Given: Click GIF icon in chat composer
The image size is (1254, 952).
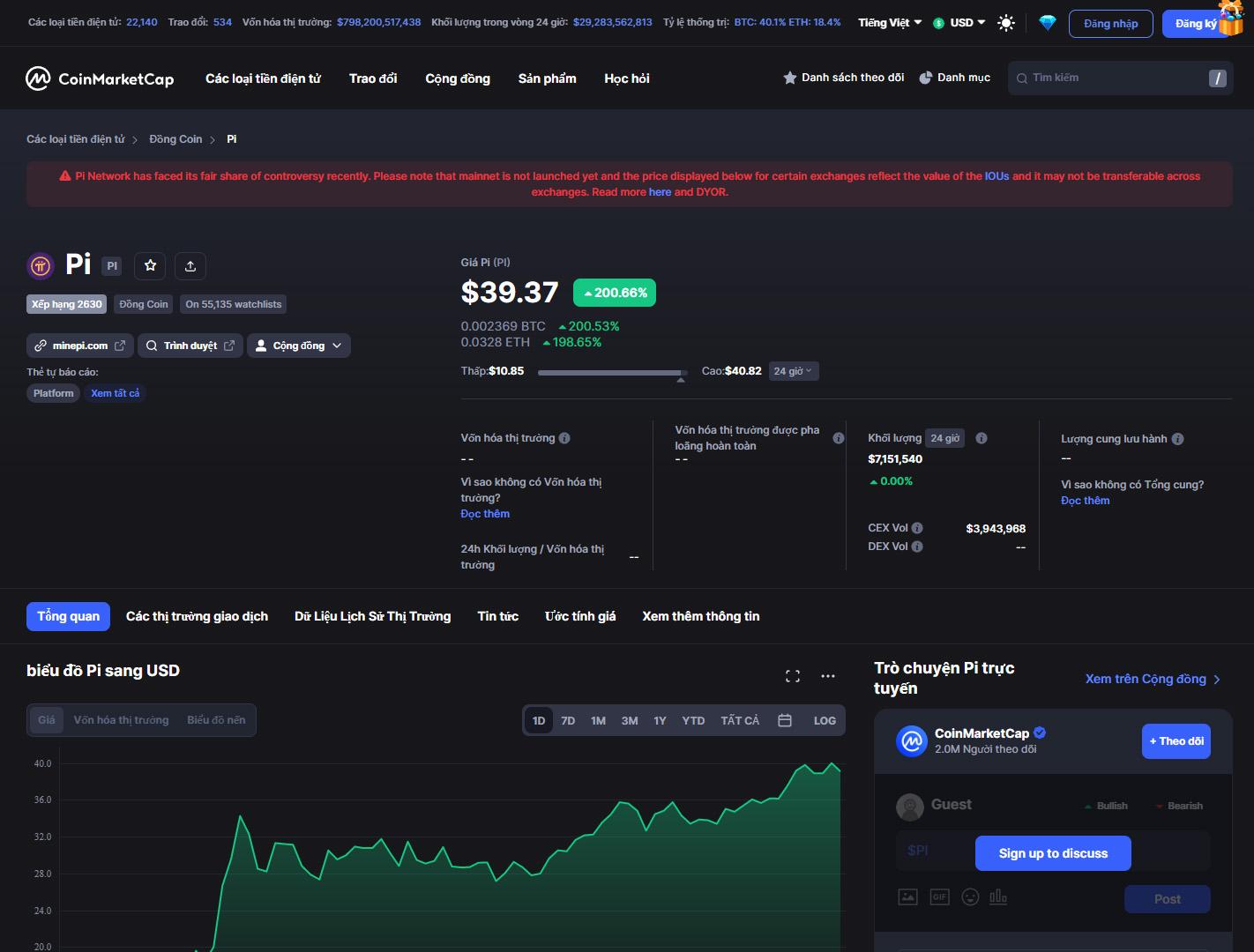Looking at the screenshot, I should pyautogui.click(x=939, y=897).
